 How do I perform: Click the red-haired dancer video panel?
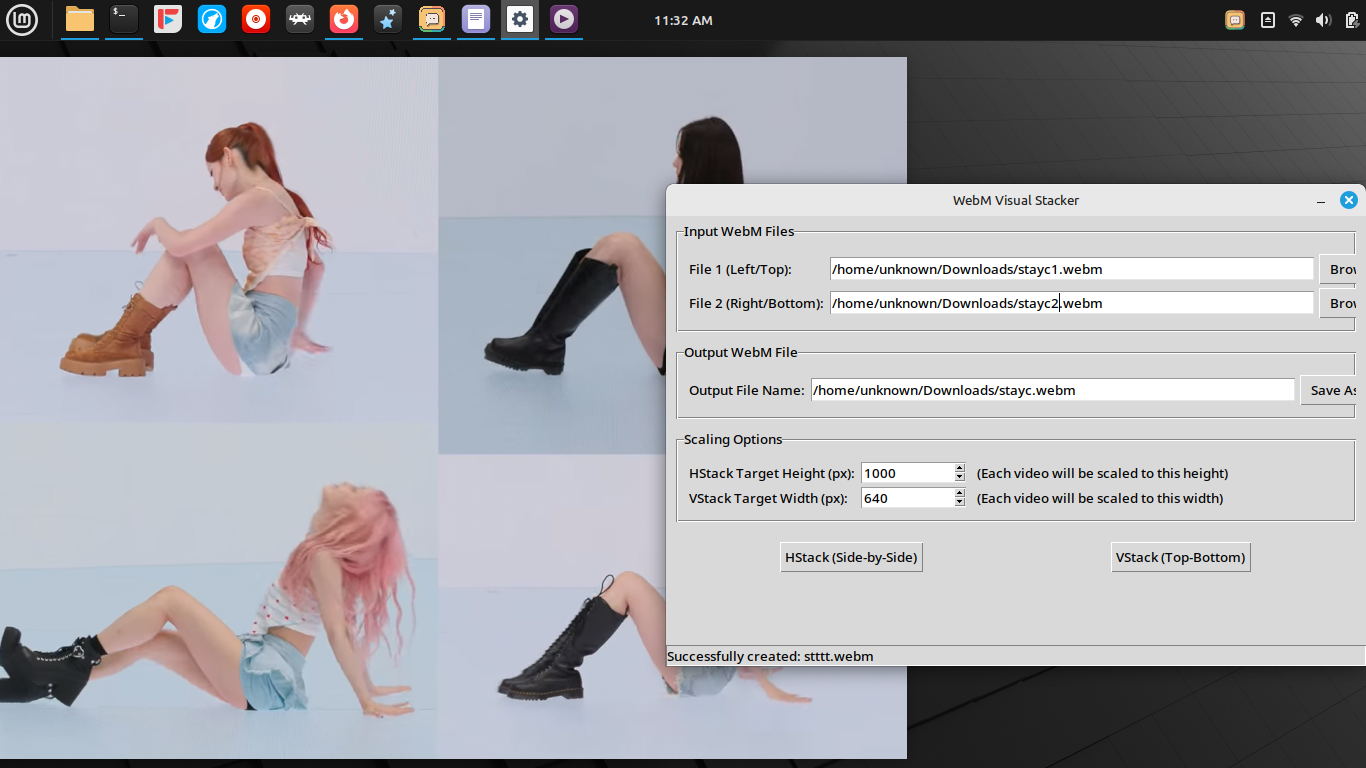click(219, 240)
